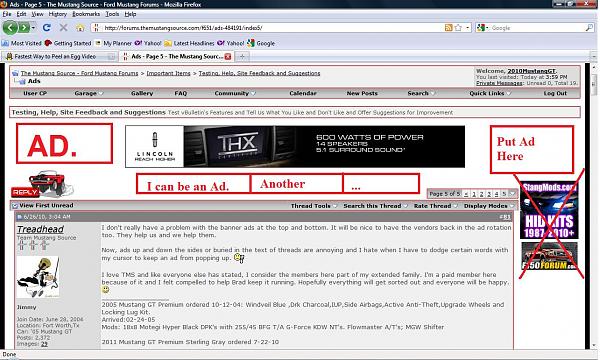This screenshot has width=600, height=360.
Task: Open the Most Visited bookmarks folder
Action: (x=21, y=43)
